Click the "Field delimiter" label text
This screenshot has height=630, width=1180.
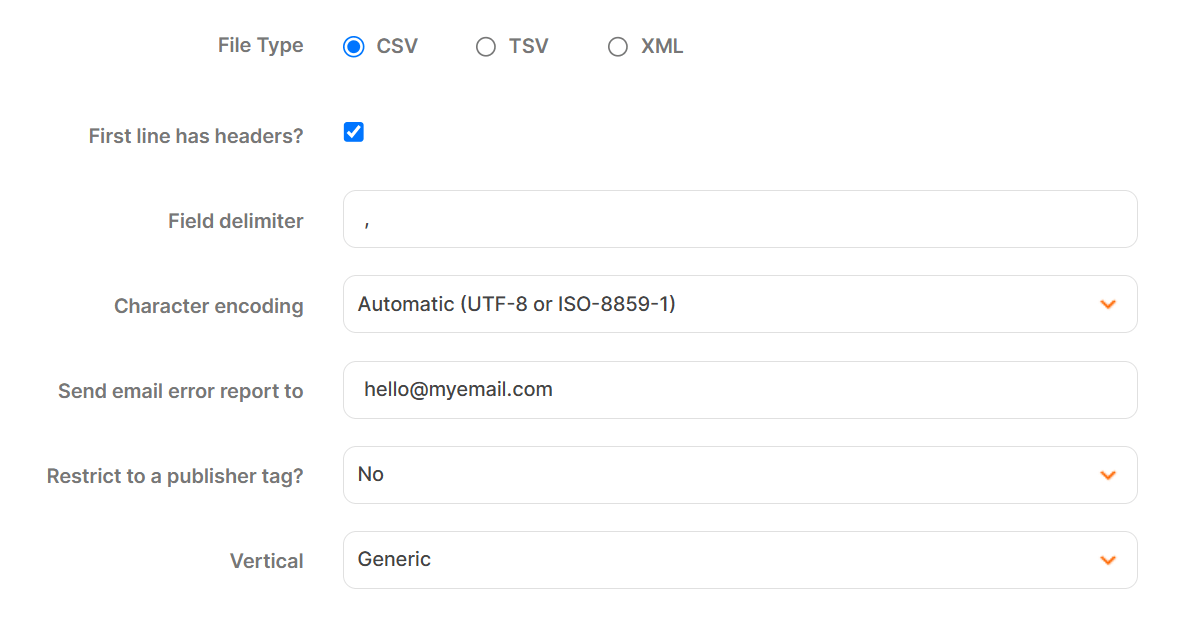pyautogui.click(x=235, y=221)
